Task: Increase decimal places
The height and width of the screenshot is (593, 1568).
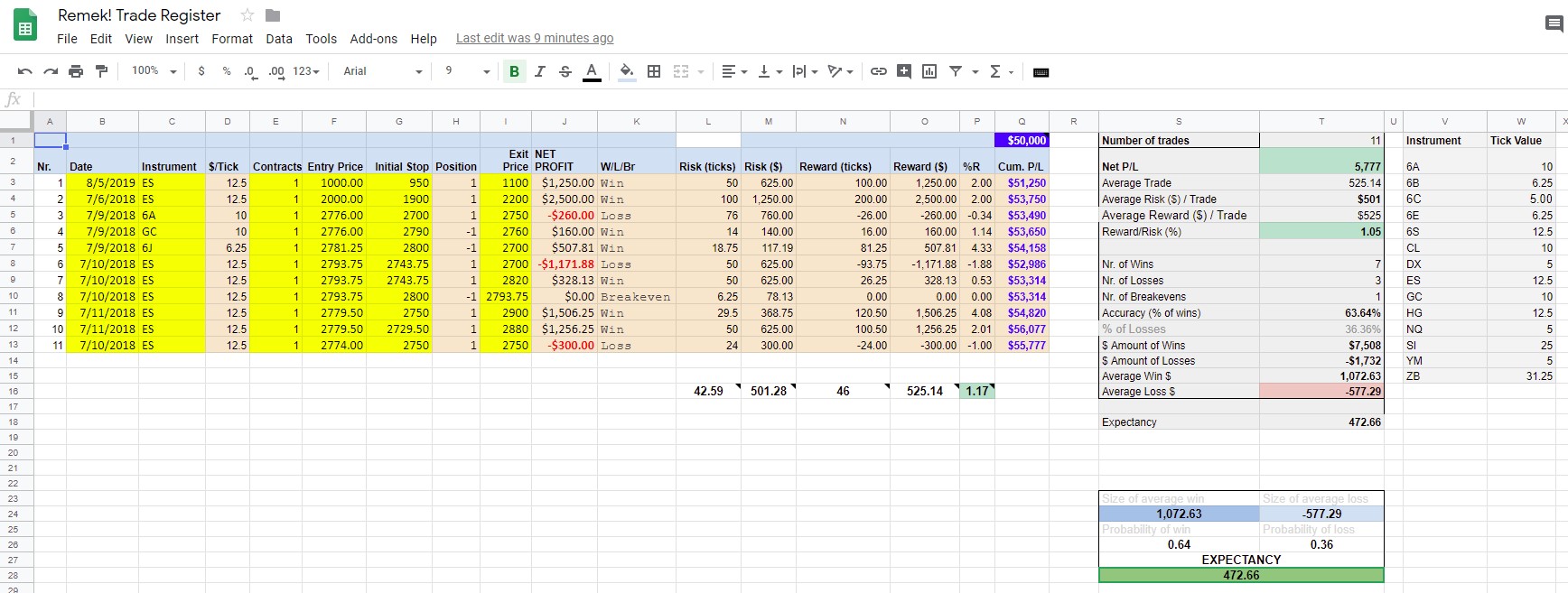Action: [x=276, y=71]
